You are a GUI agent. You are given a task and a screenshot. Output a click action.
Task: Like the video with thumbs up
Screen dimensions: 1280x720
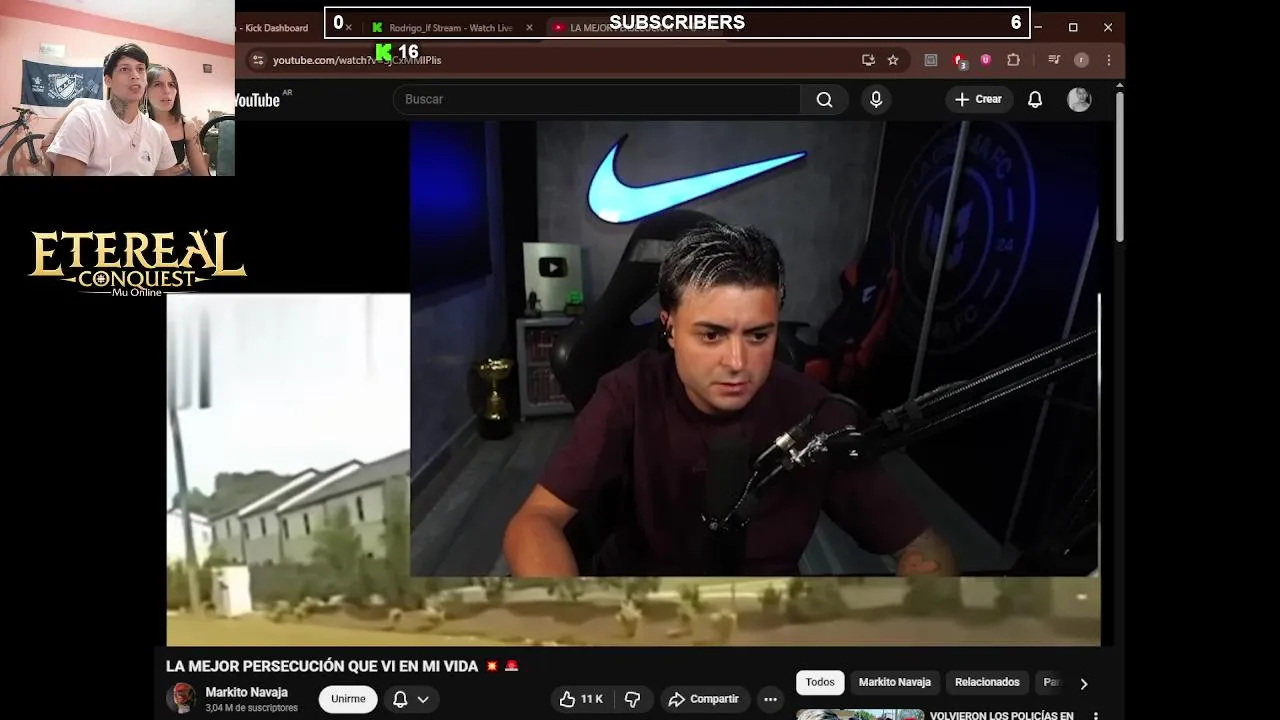(581, 699)
